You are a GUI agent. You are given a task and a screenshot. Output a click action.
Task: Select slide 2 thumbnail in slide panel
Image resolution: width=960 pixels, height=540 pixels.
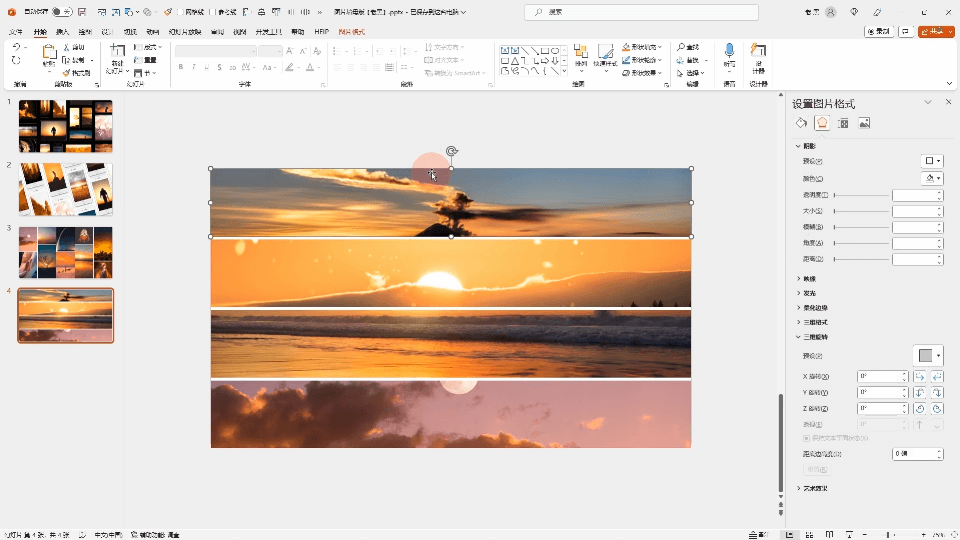[x=66, y=189]
